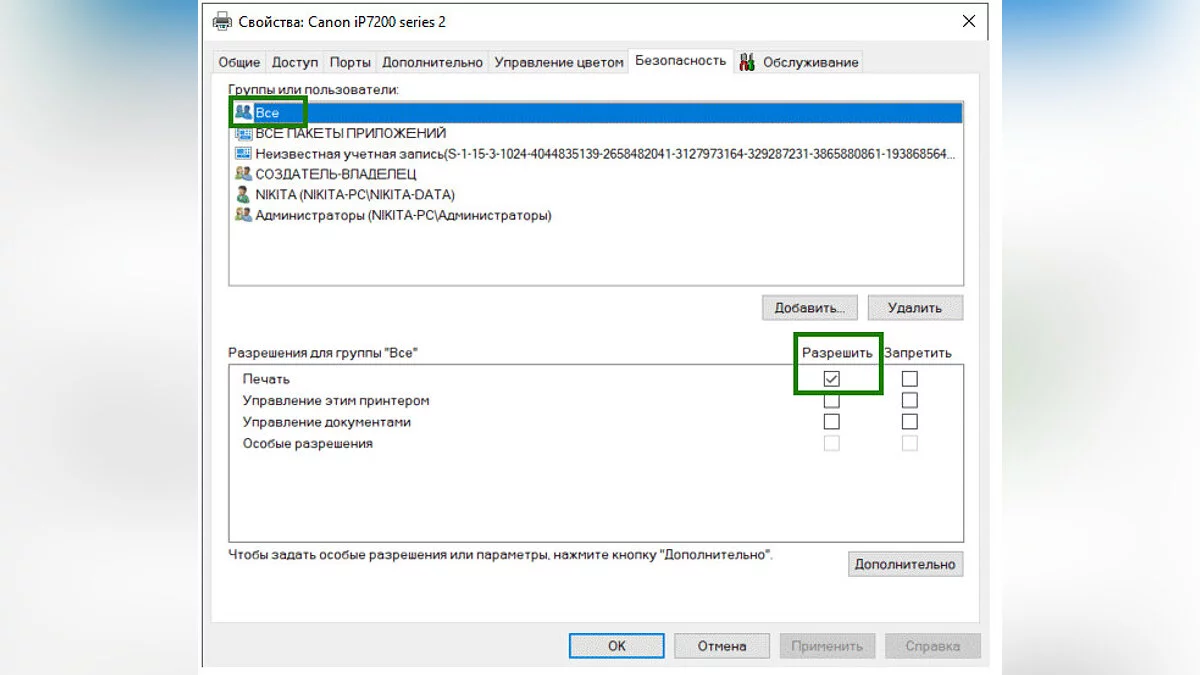Click the Отмена button
This screenshot has height=675, width=1200.
[x=722, y=646]
